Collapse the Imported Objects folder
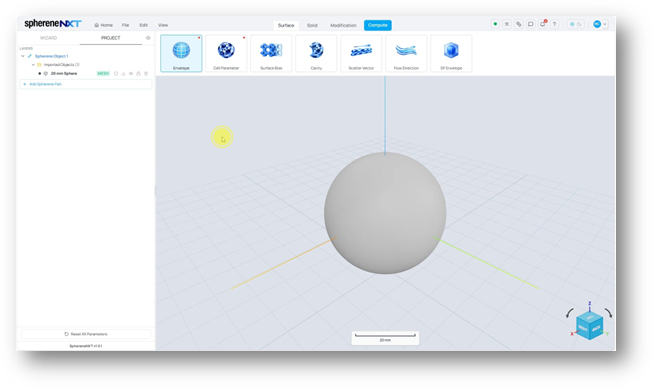The image size is (654, 390). click(x=33, y=65)
